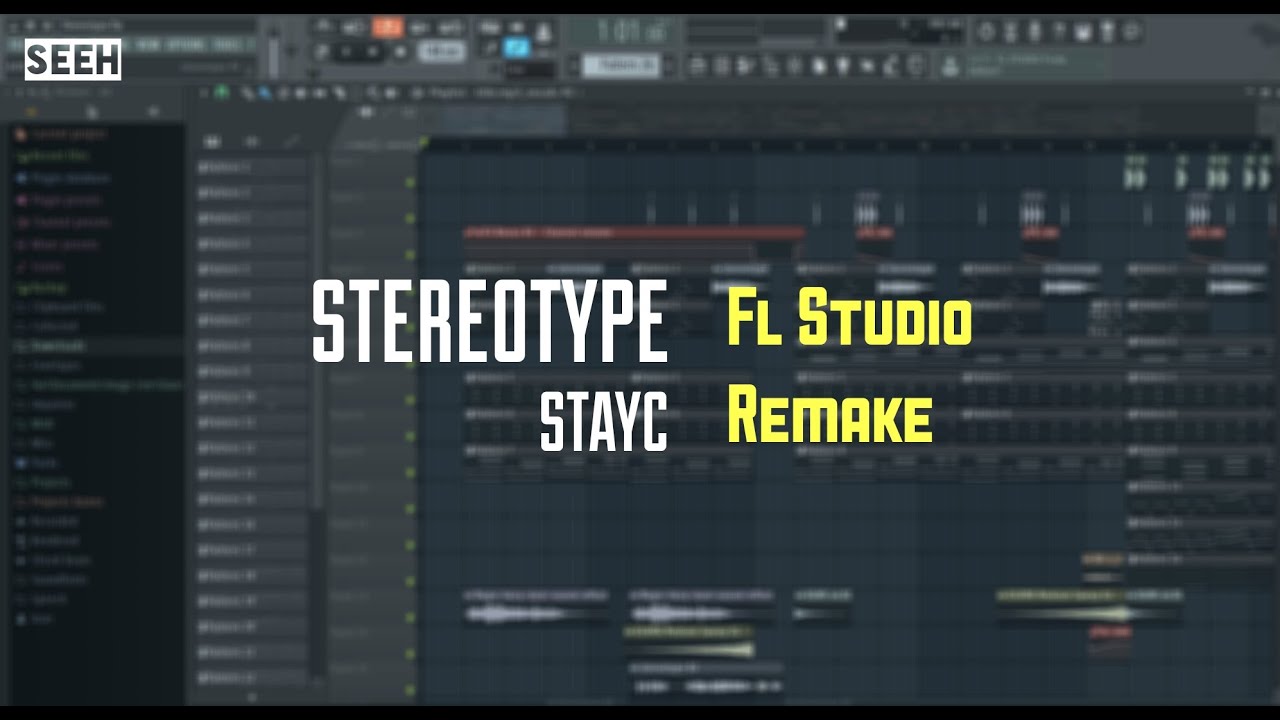Expand Current project in the browser

click(x=60, y=134)
